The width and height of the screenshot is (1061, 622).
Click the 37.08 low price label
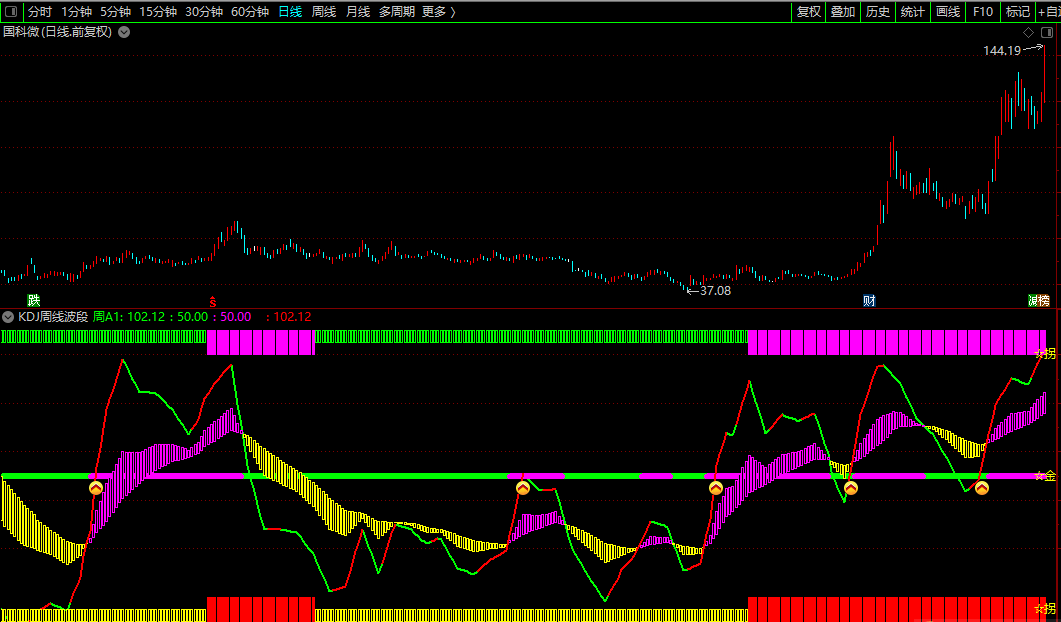click(x=715, y=291)
